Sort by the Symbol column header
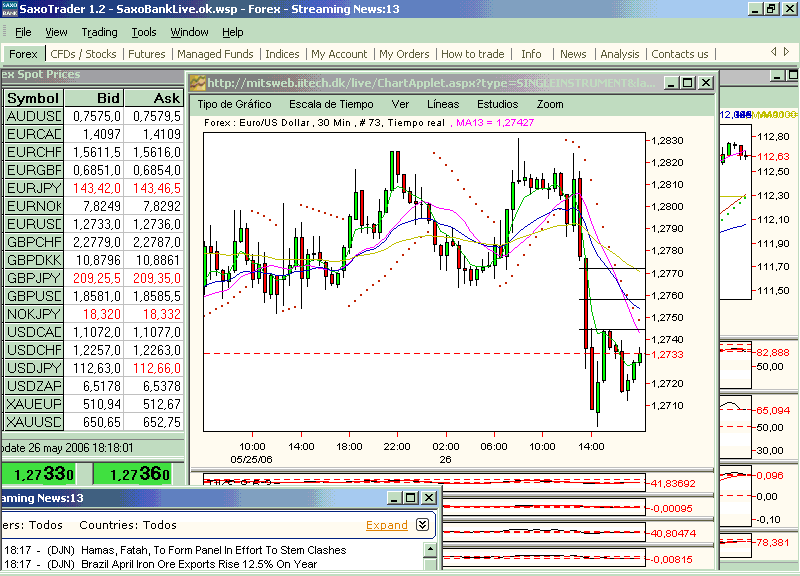 click(34, 98)
